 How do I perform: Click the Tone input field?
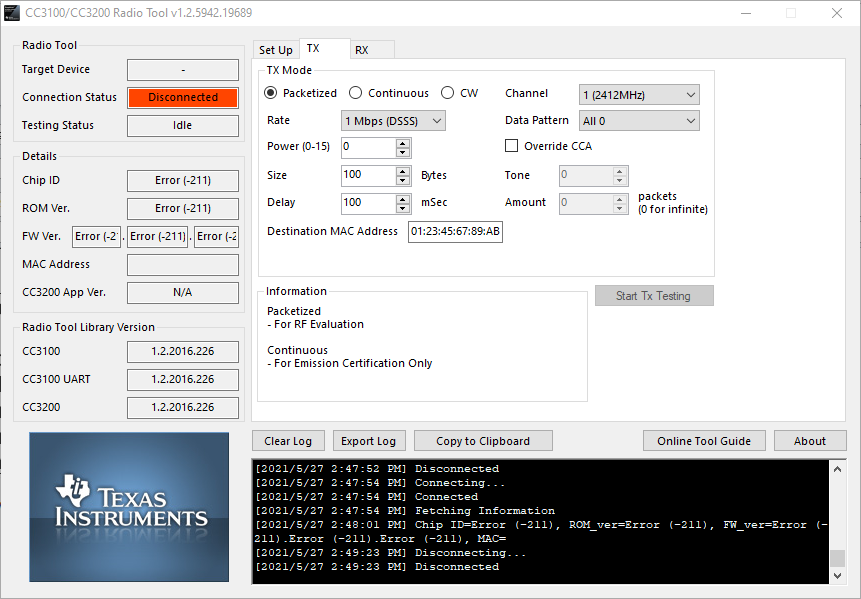pyautogui.click(x=586, y=175)
